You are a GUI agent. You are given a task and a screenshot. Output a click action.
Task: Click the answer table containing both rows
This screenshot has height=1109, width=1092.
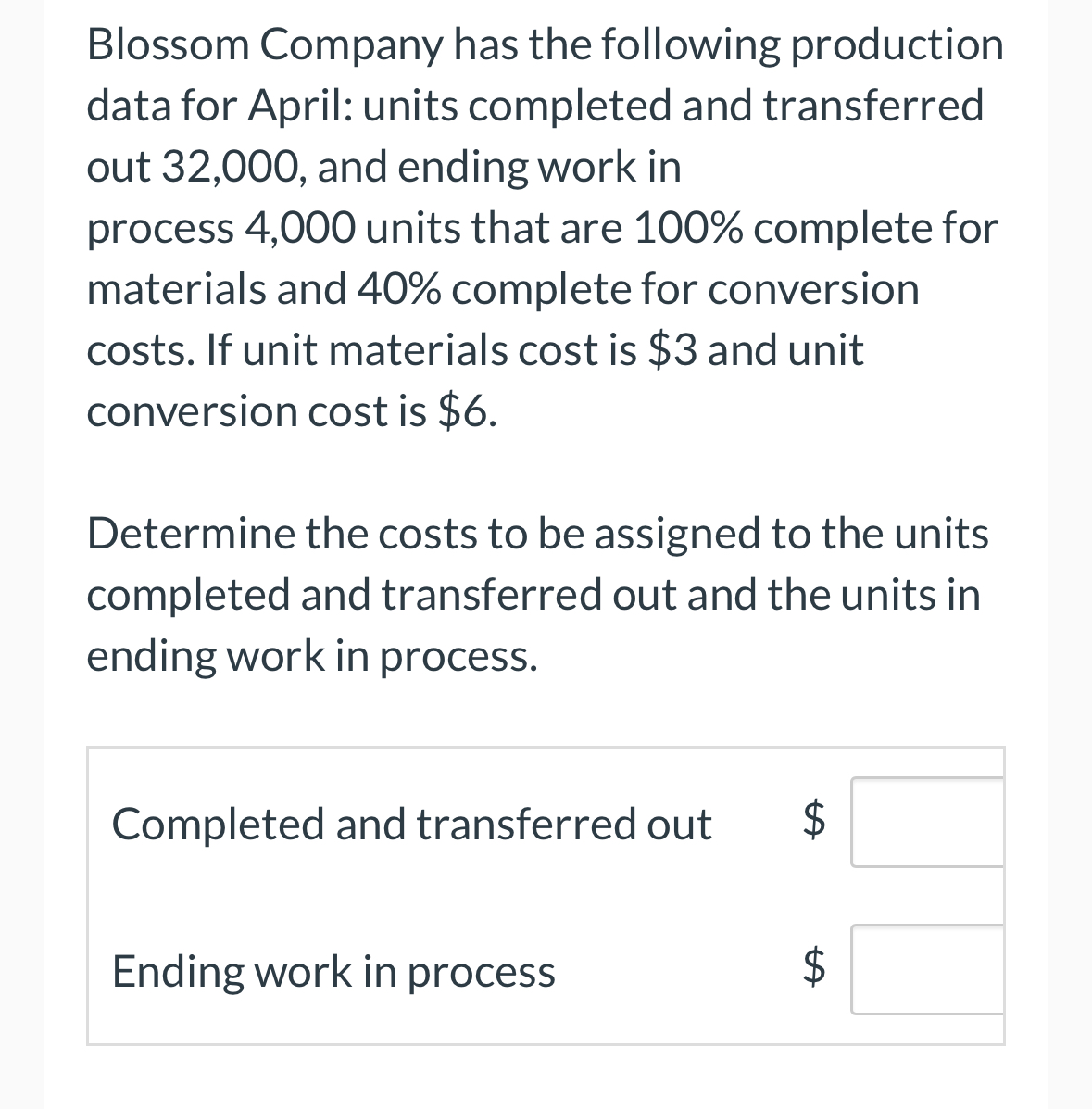pyautogui.click(x=546, y=894)
